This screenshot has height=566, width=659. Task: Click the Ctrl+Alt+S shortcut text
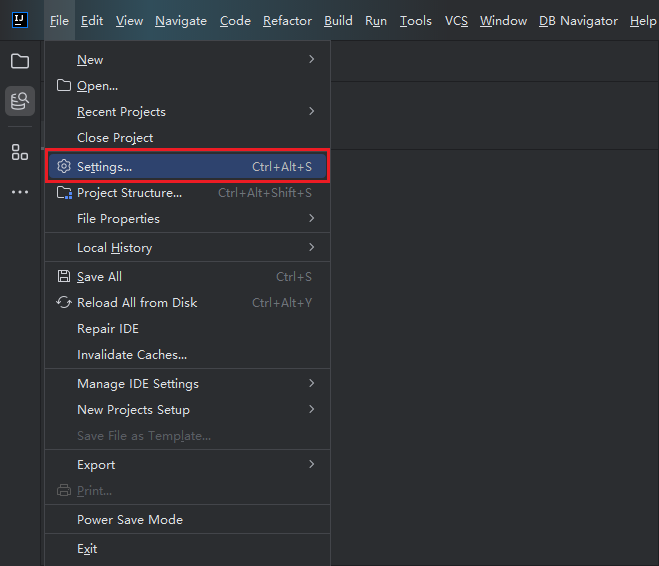(282, 167)
